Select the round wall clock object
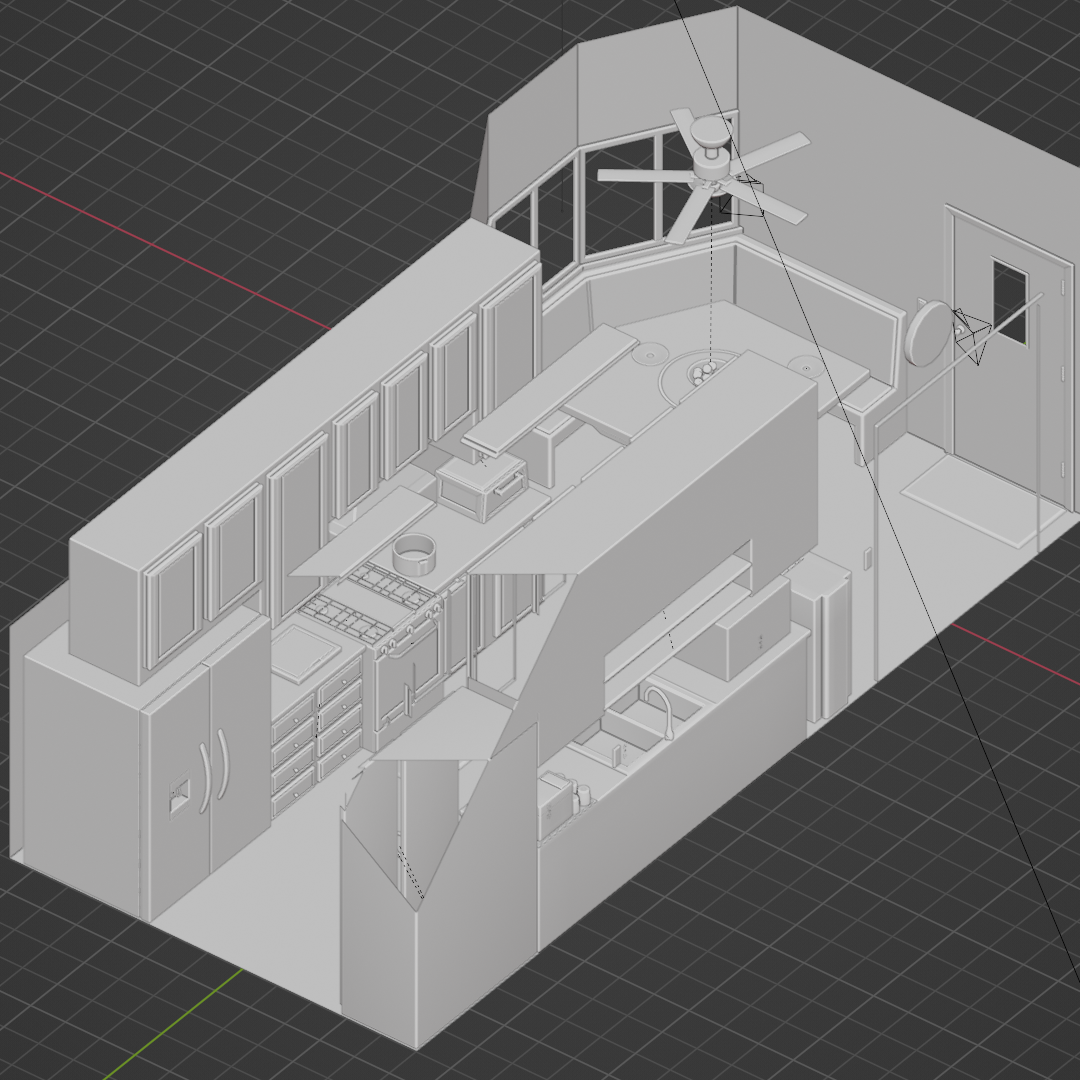The width and height of the screenshot is (1080, 1080). point(928,333)
